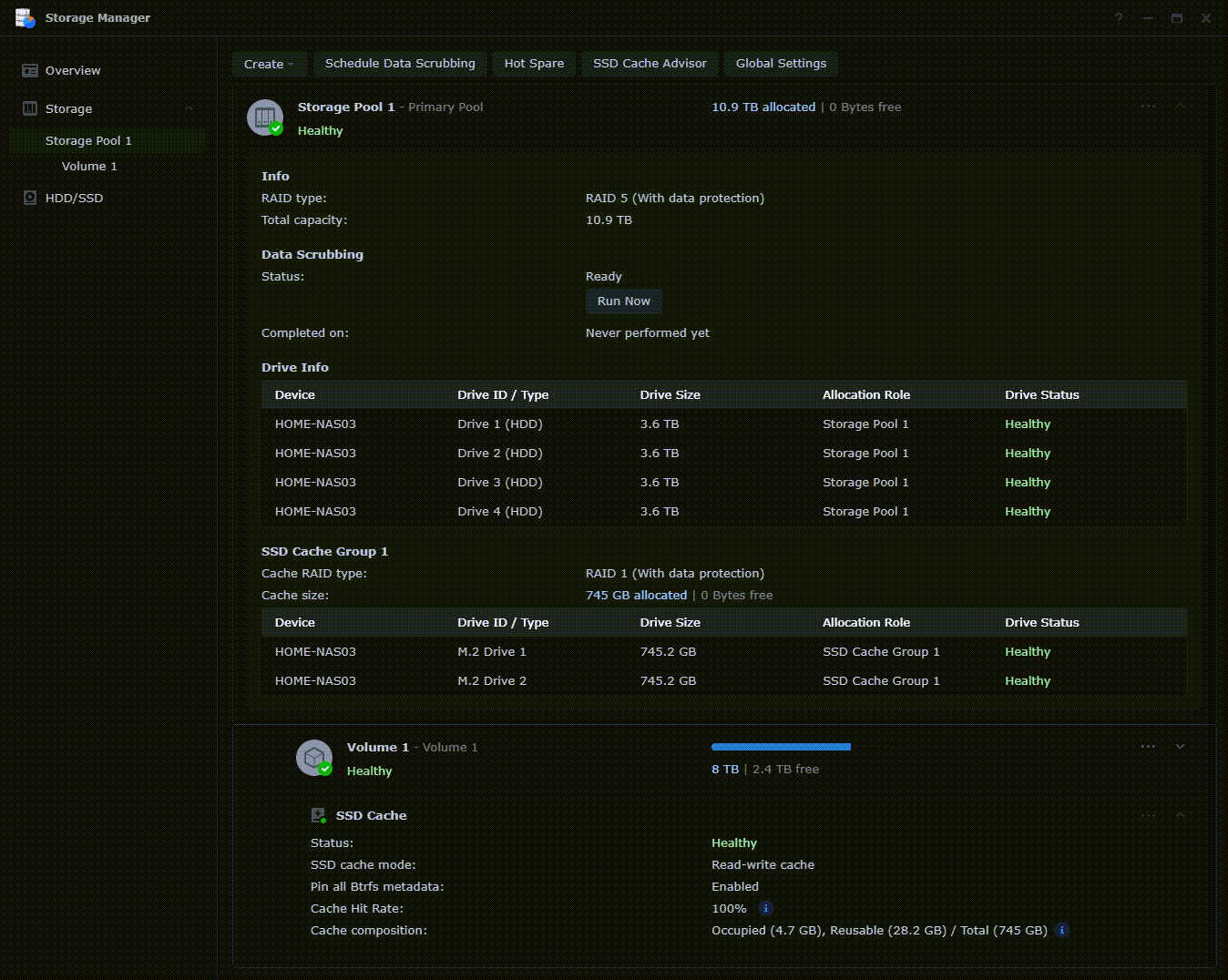Collapse the SSD Cache section
Image resolution: width=1228 pixels, height=980 pixels.
[1180, 815]
